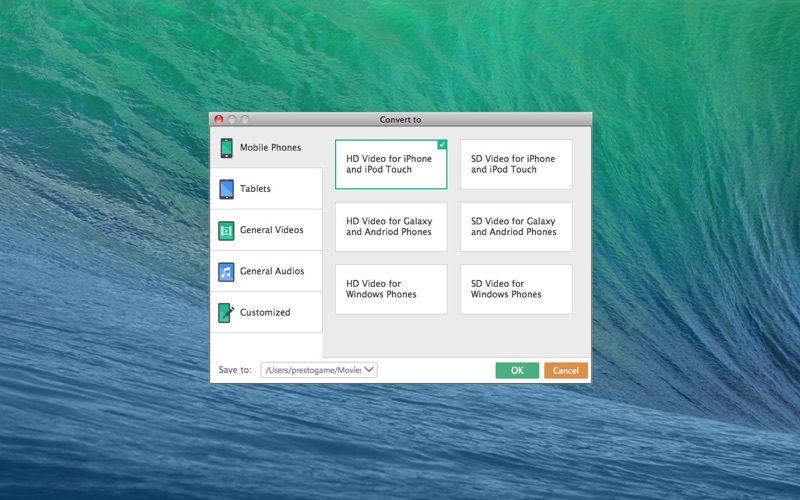The height and width of the screenshot is (500, 800).
Task: Click the Mobile Phones smartphone icon
Action: 226,148
